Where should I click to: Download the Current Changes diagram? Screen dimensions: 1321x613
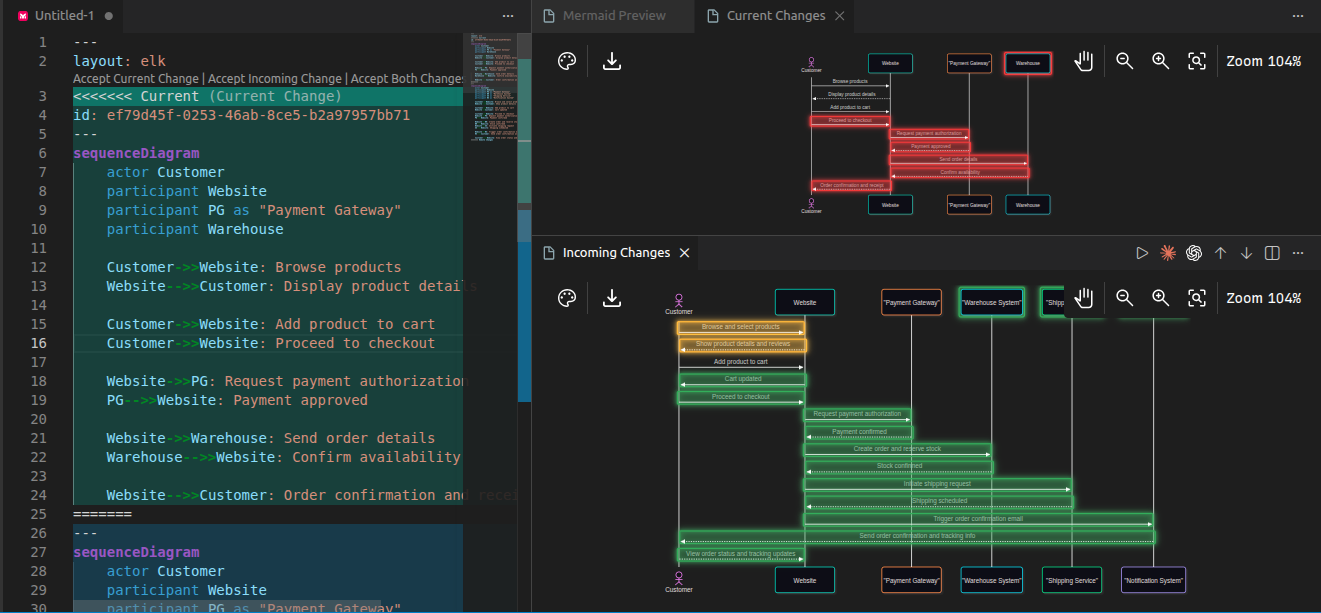click(611, 61)
